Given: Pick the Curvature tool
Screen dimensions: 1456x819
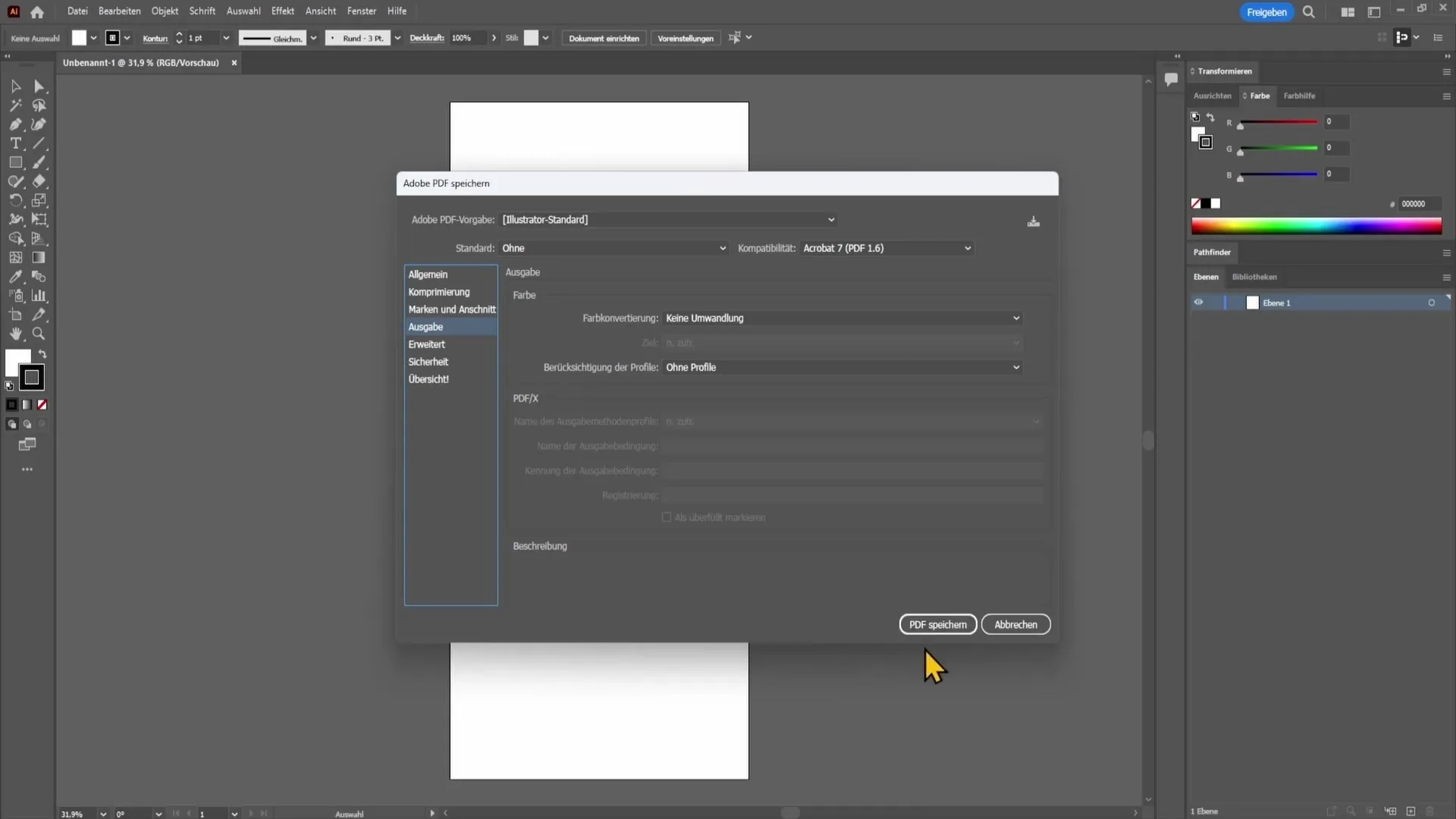Looking at the screenshot, I should pos(39,124).
